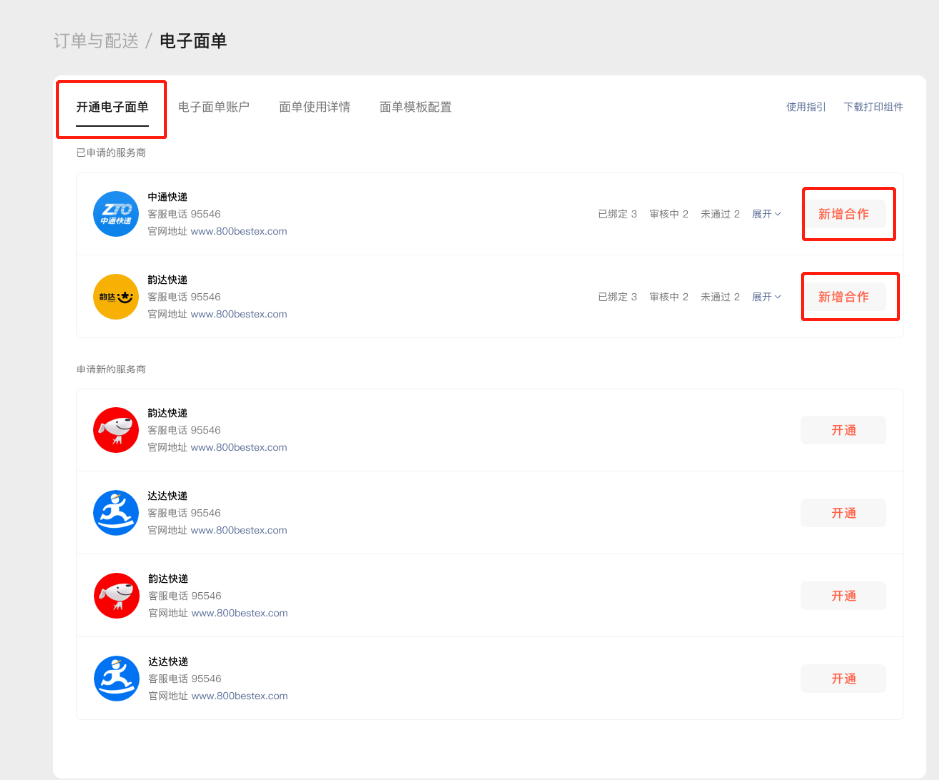
Task: Open the 电子面单账户 tab
Action: click(214, 107)
